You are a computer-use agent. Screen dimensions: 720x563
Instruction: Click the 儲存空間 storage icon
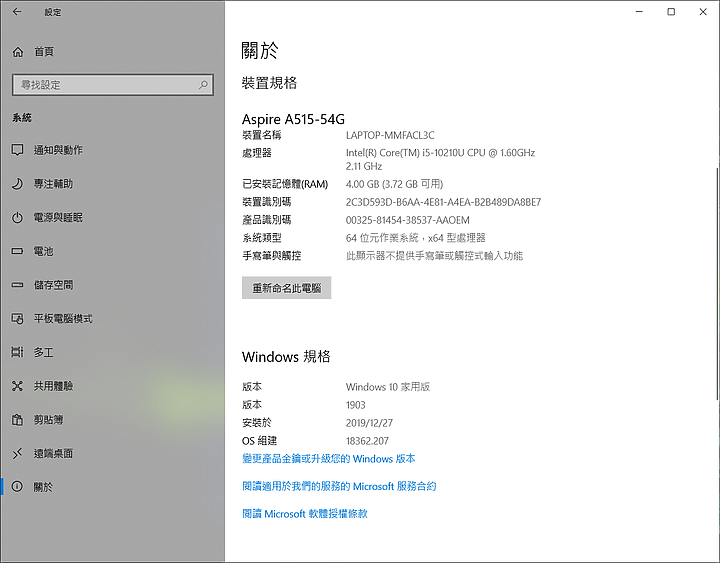pos(17,285)
